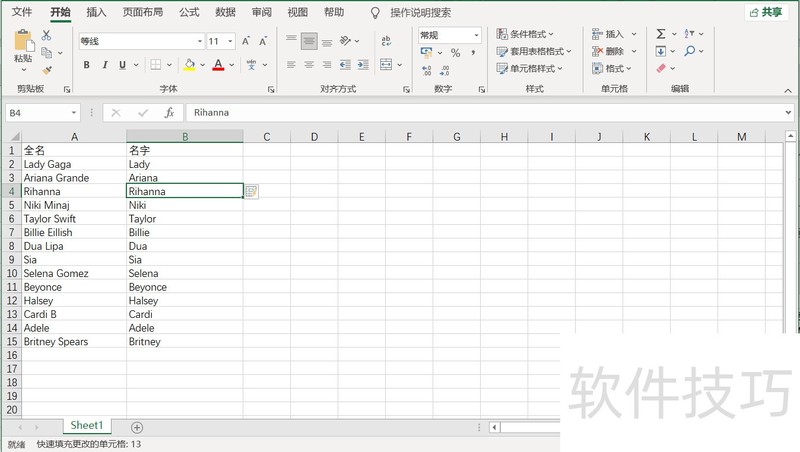
Task: Apply yellow fill color bucket
Action: click(x=190, y=65)
